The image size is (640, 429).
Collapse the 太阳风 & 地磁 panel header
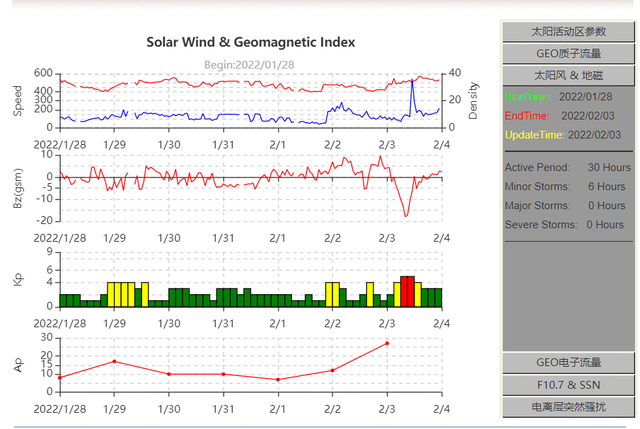point(568,75)
